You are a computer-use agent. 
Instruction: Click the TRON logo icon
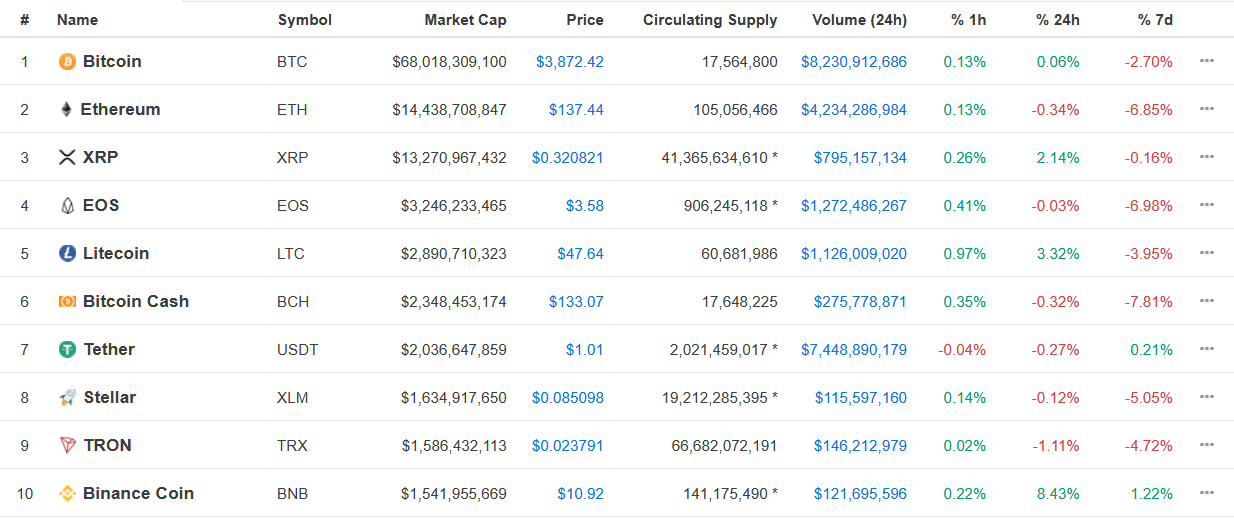(x=67, y=446)
